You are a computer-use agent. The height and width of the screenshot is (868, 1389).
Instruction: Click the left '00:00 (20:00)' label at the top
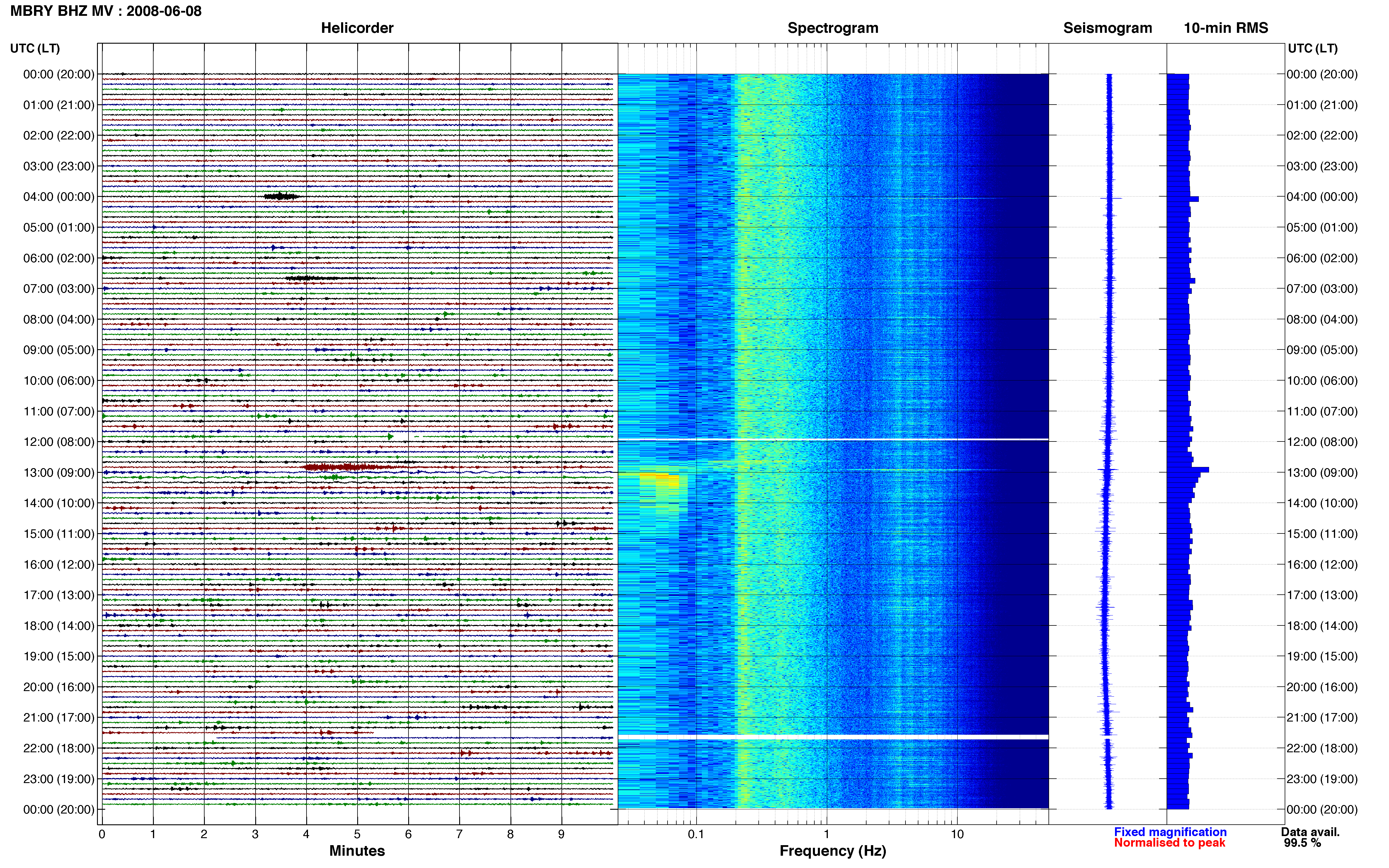[59, 74]
